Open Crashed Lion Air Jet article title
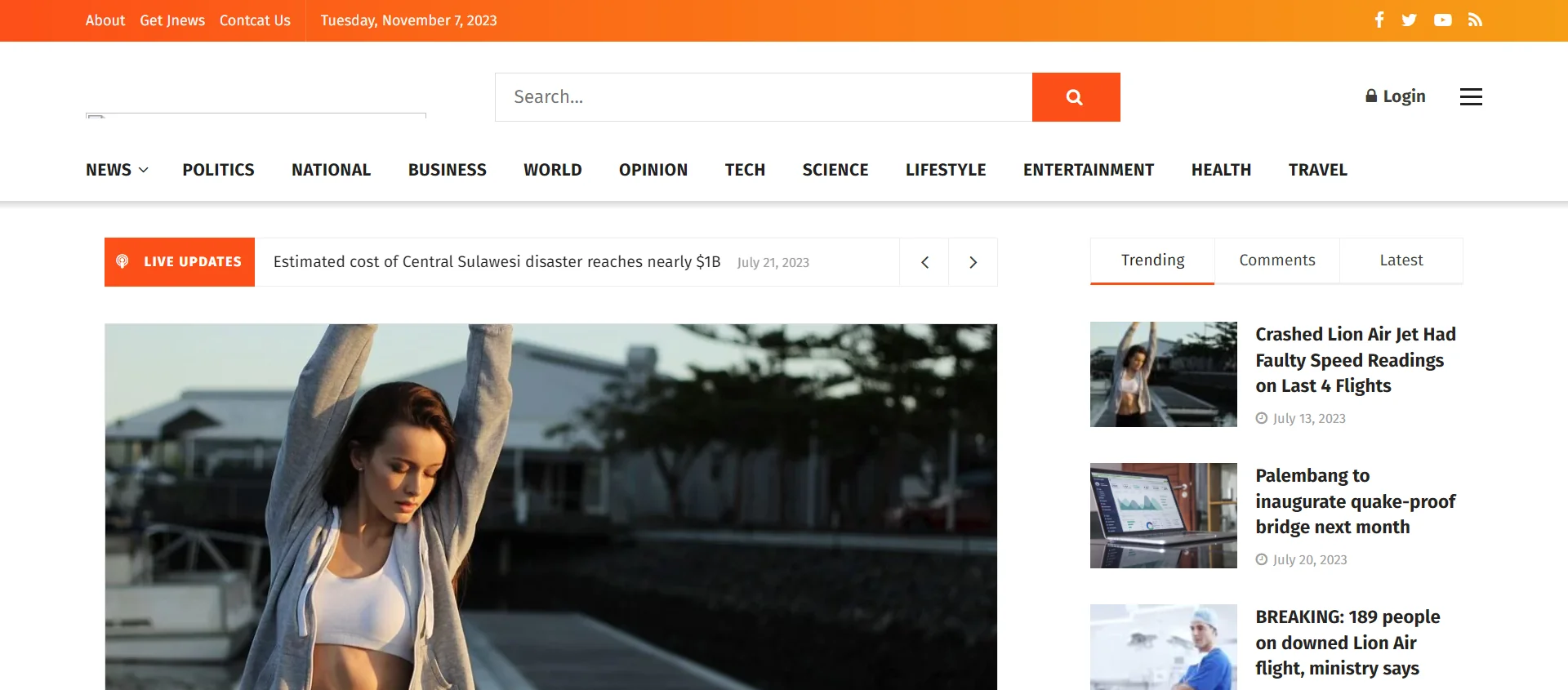Viewport: 1568px width, 690px height. [x=1356, y=360]
